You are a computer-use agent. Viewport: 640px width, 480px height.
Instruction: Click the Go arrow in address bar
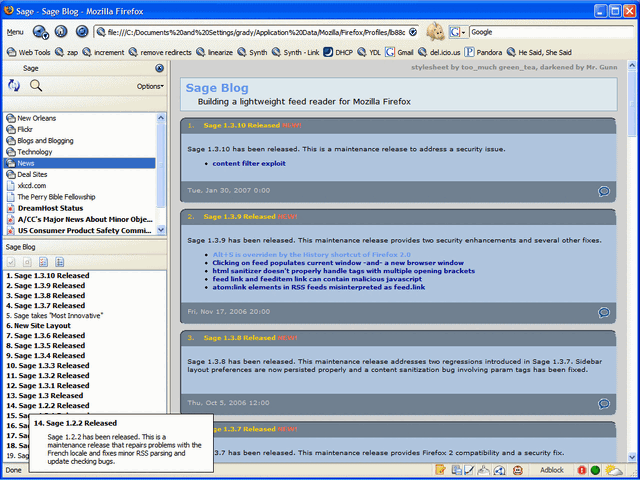(x=413, y=32)
